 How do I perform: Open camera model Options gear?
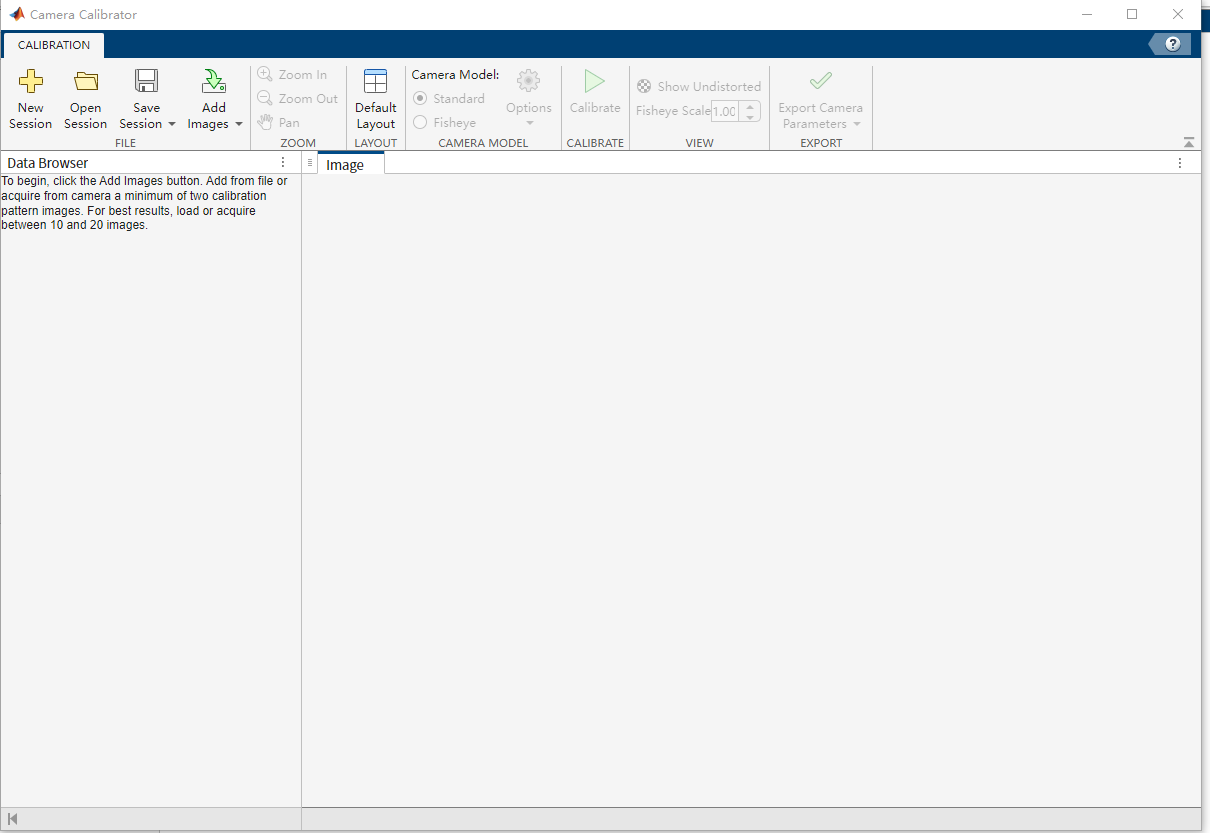tap(528, 82)
